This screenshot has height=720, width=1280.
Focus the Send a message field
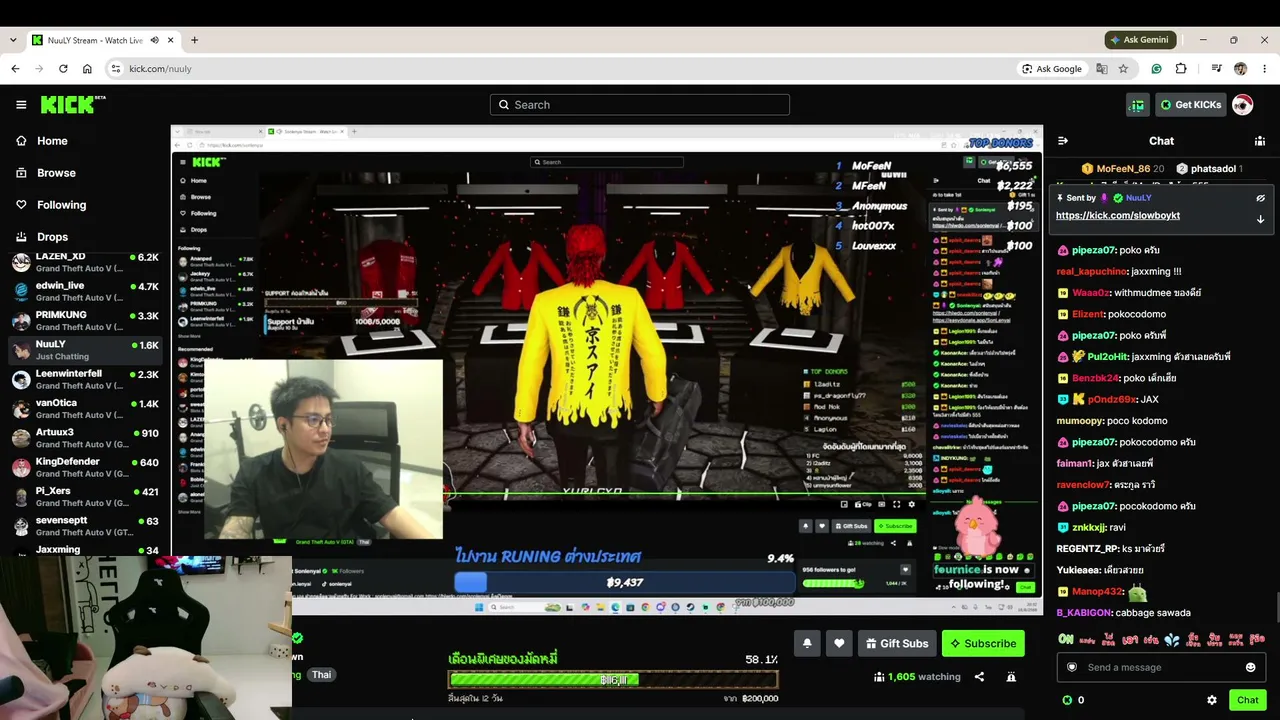[1161, 667]
